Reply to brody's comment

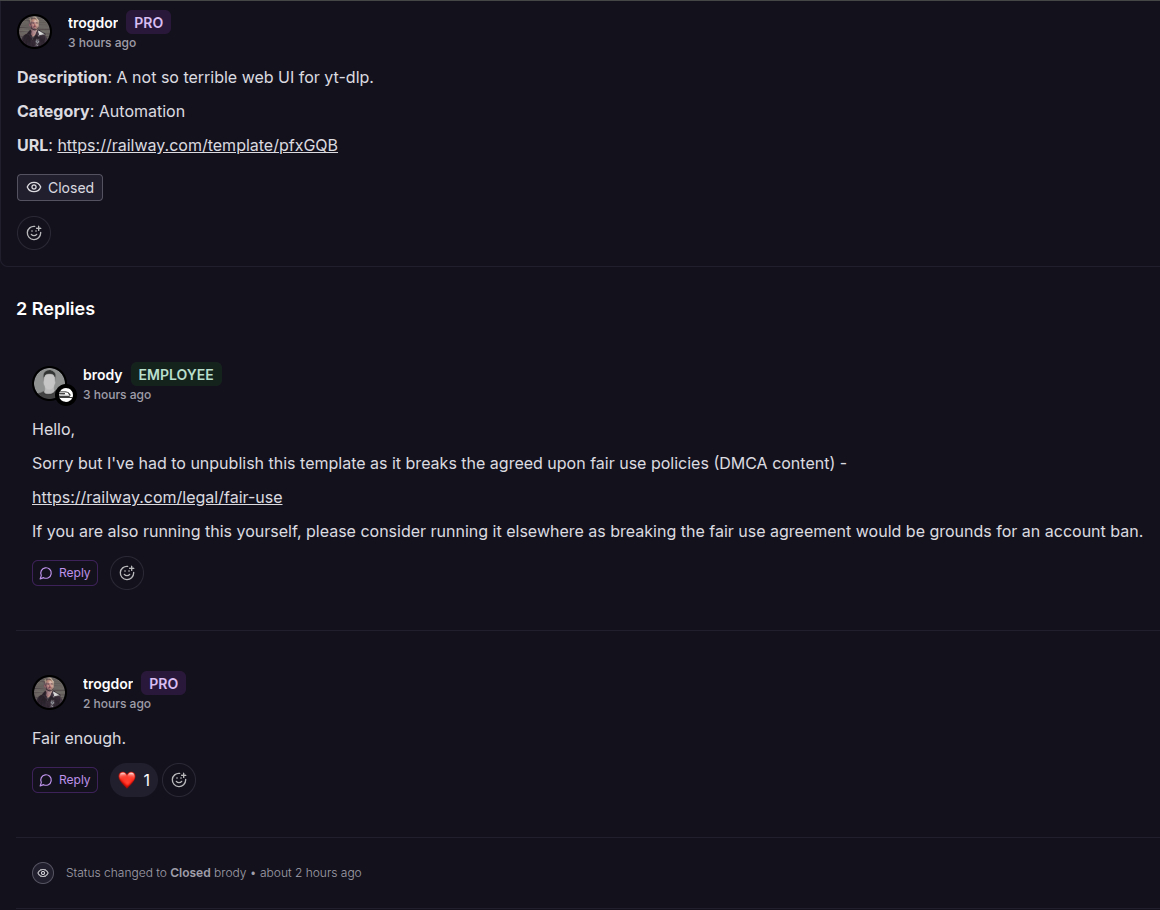coord(65,573)
